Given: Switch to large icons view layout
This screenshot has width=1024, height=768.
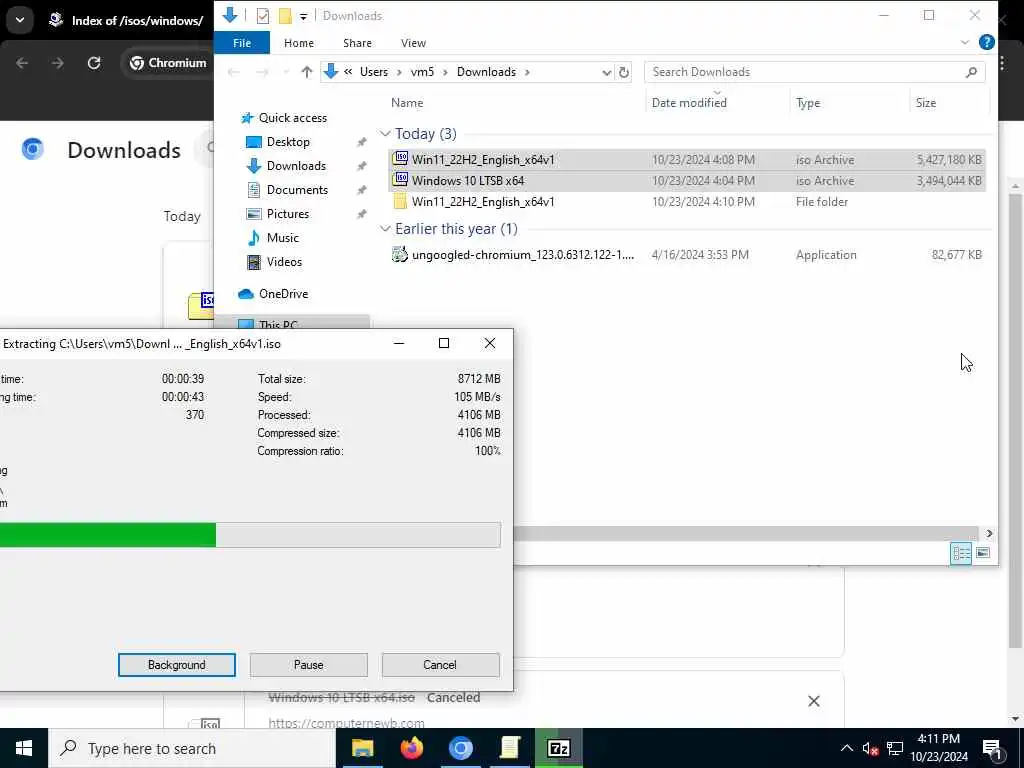Looking at the screenshot, I should (982, 553).
